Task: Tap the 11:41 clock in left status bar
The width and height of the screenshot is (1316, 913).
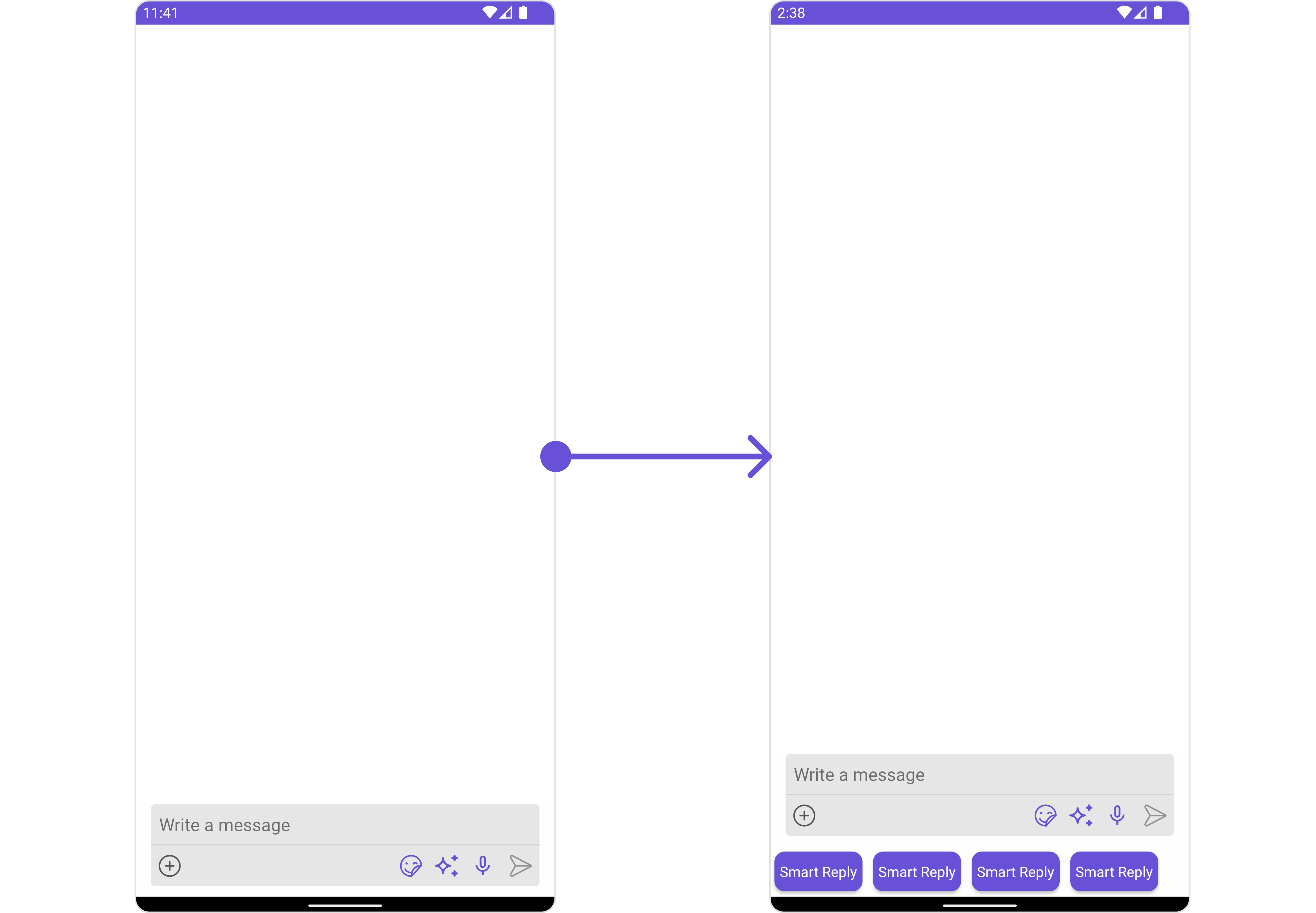Action: [161, 13]
